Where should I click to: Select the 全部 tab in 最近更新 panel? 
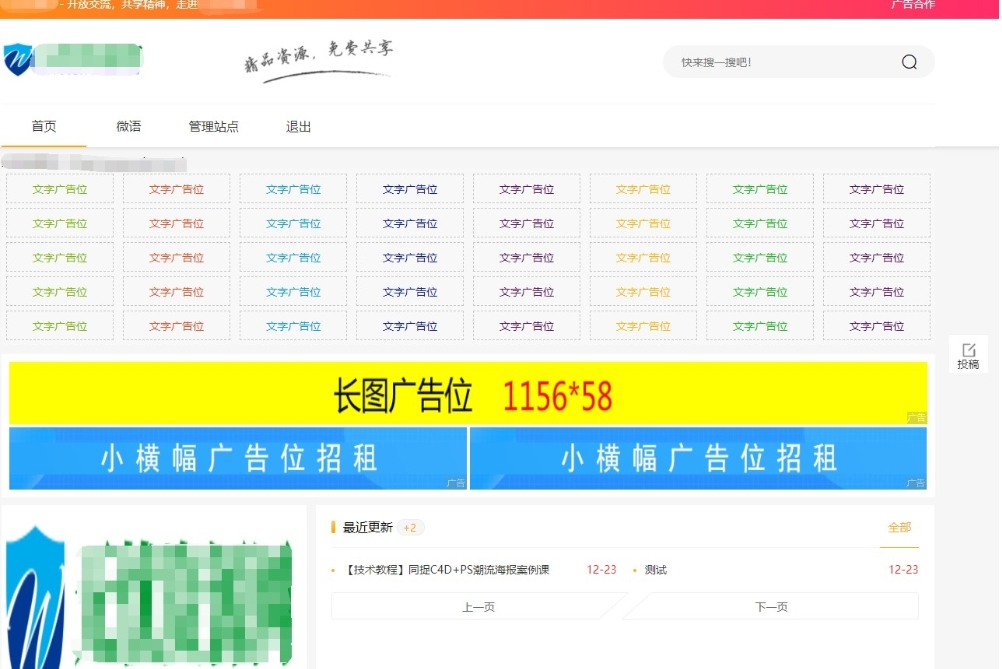tap(898, 525)
